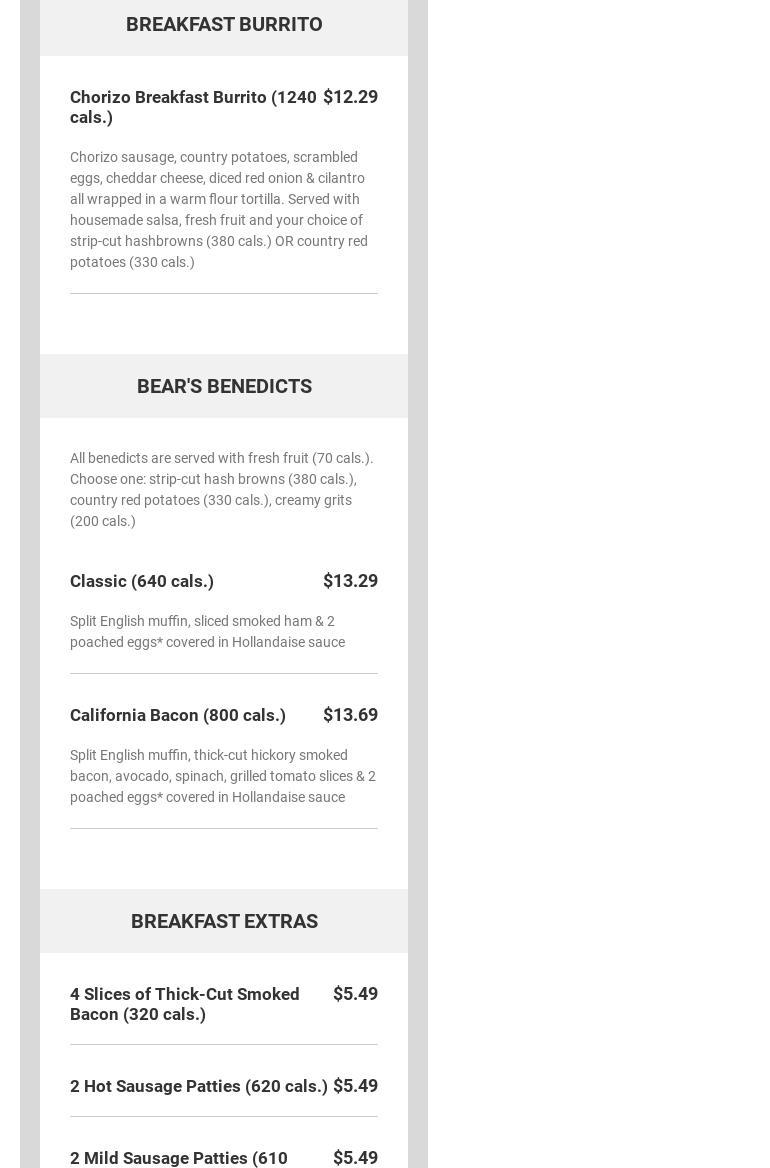770x1168 pixels.
Task: Click the California Bacon description text
Action: point(222,776)
